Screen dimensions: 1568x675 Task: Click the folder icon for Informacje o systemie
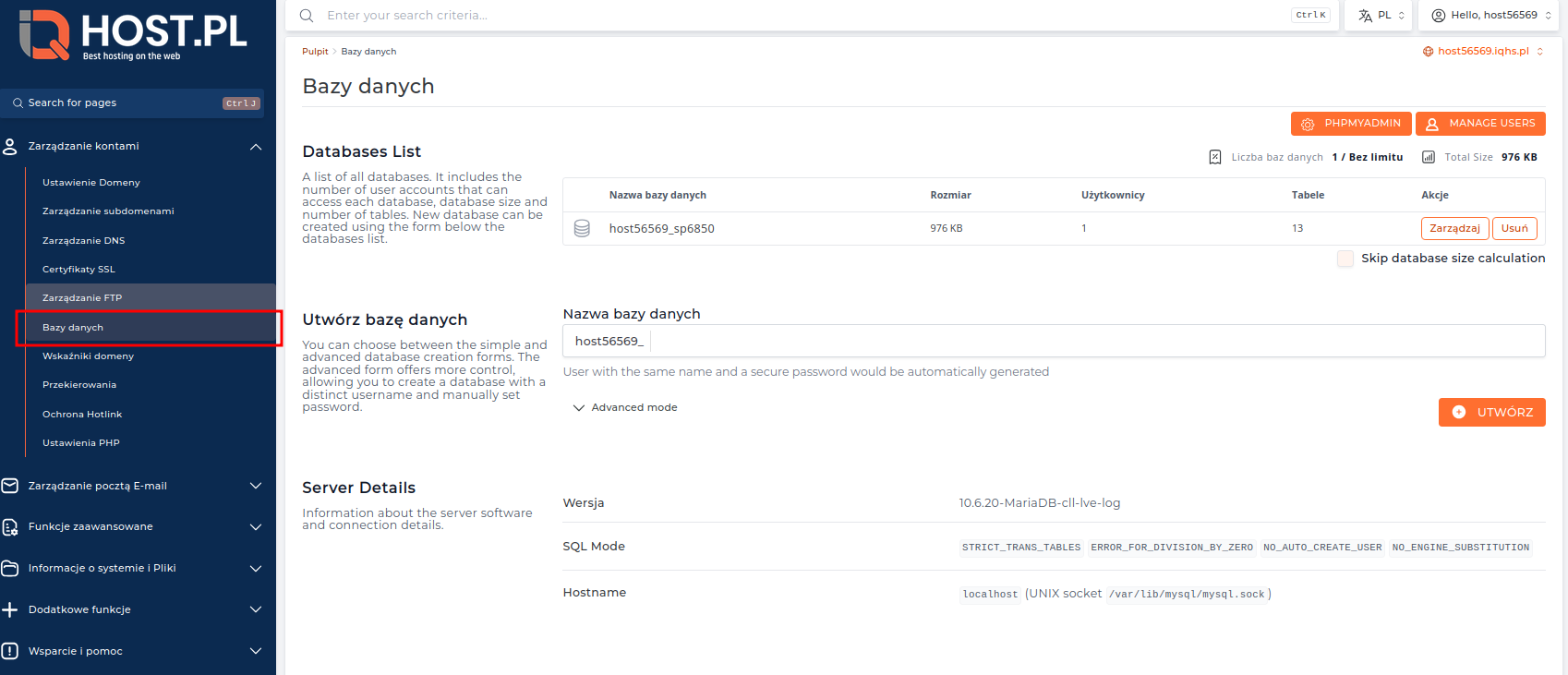pyautogui.click(x=10, y=568)
